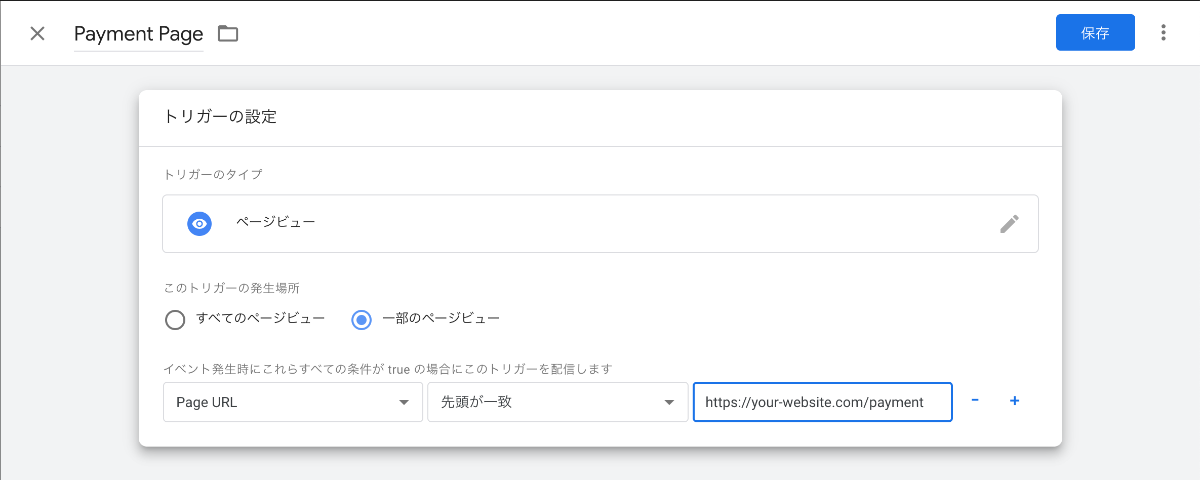
Task: Click the Payment Page trigger name field
Action: point(138,34)
